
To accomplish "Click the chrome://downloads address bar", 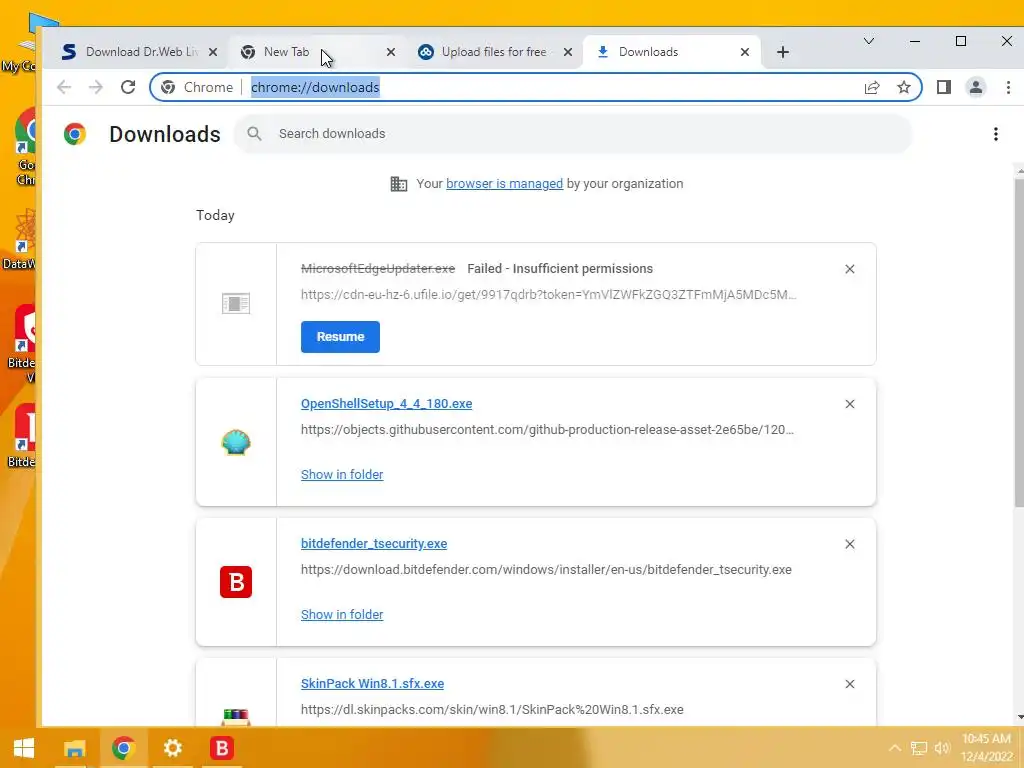I will tap(536, 88).
